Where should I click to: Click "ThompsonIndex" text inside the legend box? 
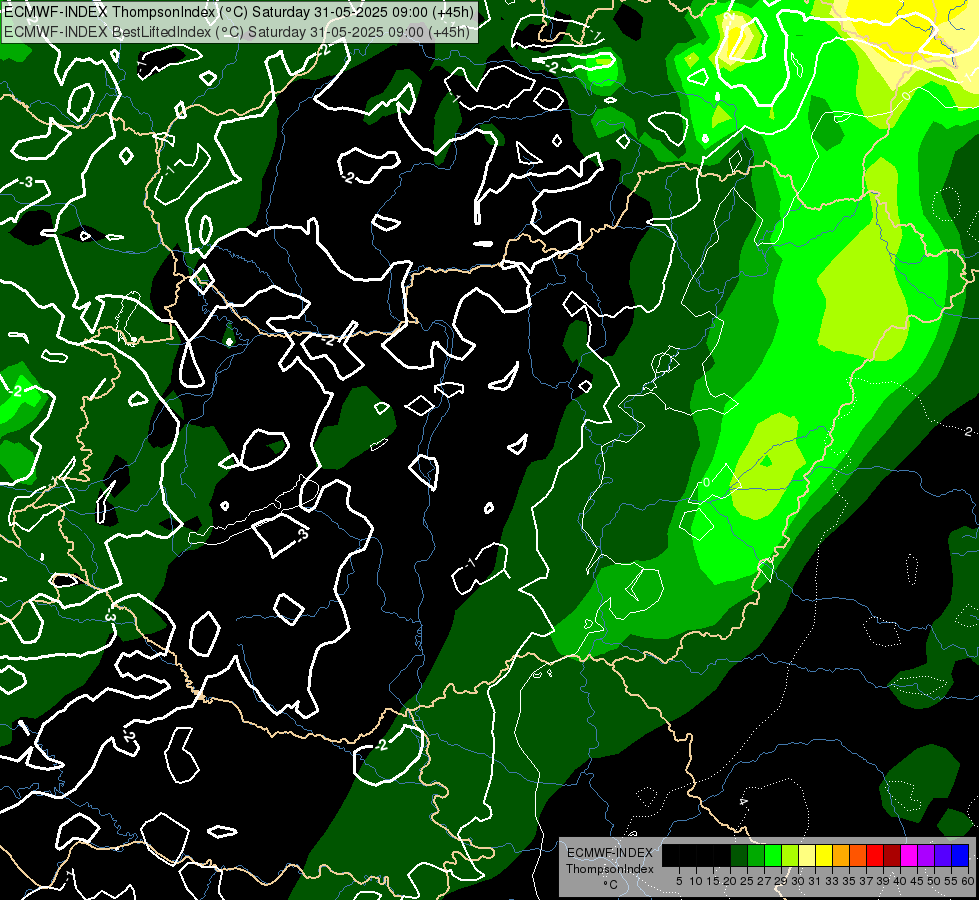tap(610, 869)
